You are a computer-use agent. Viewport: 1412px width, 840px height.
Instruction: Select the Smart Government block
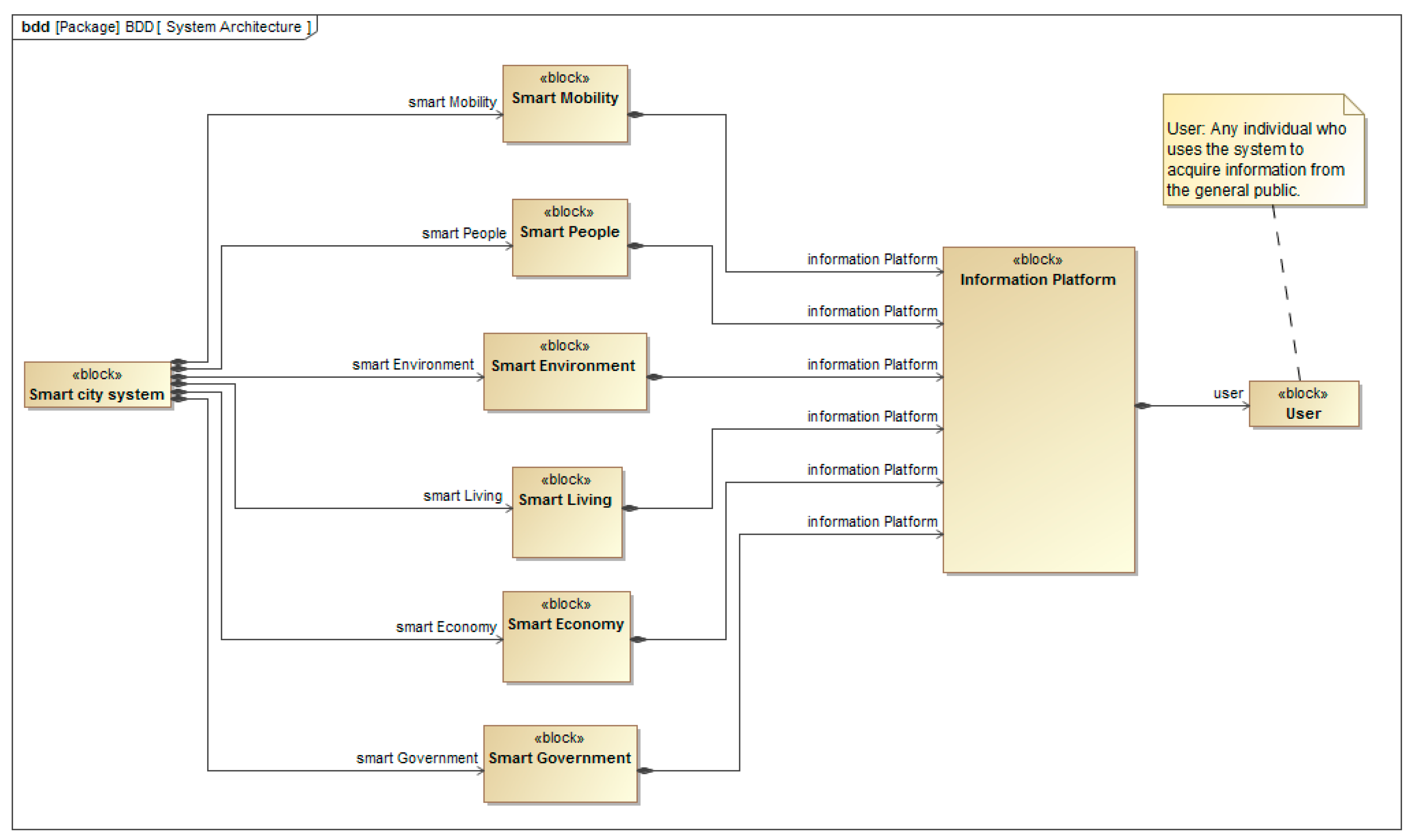pyautogui.click(x=560, y=763)
